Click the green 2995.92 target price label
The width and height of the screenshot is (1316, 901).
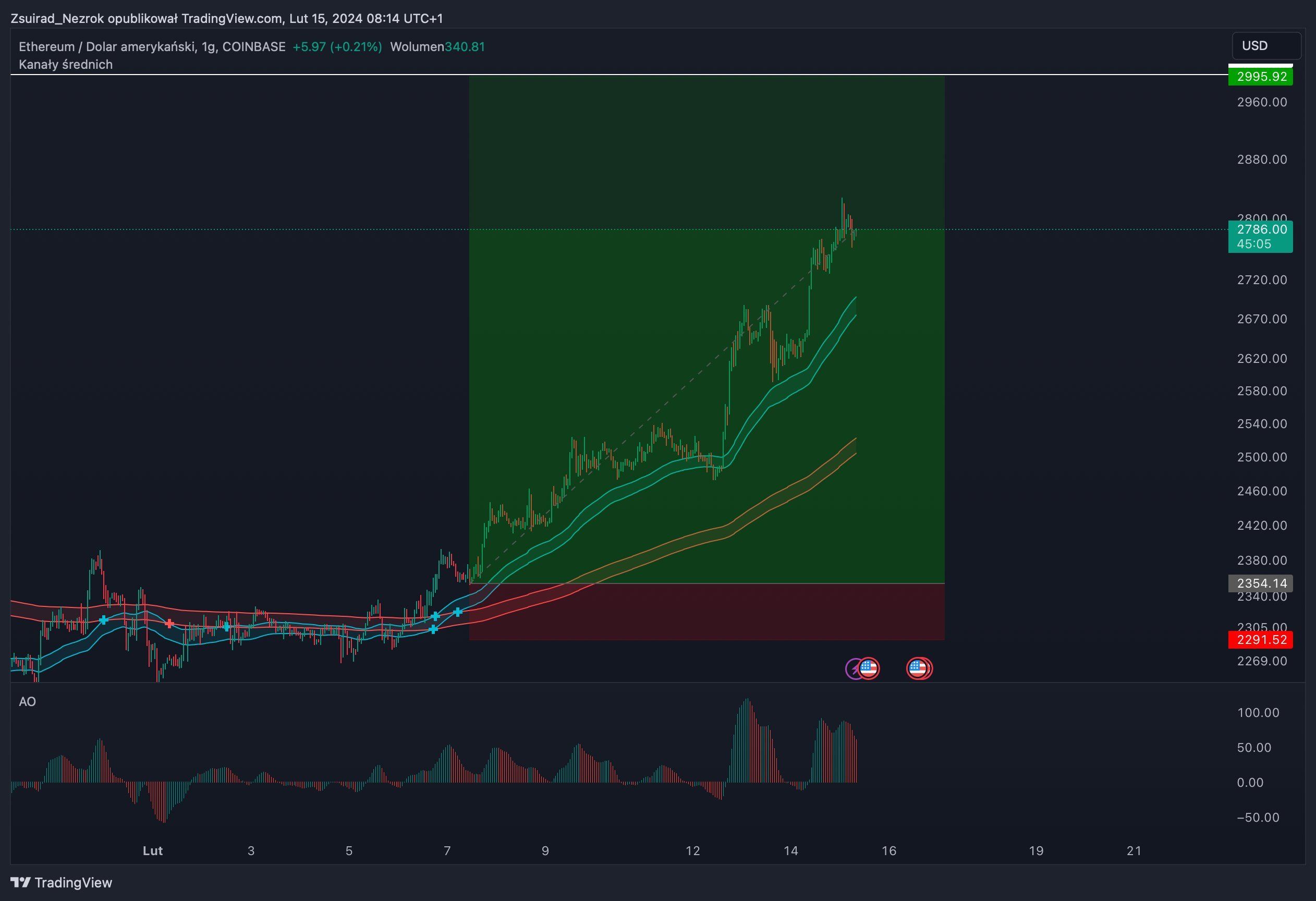pyautogui.click(x=1261, y=77)
